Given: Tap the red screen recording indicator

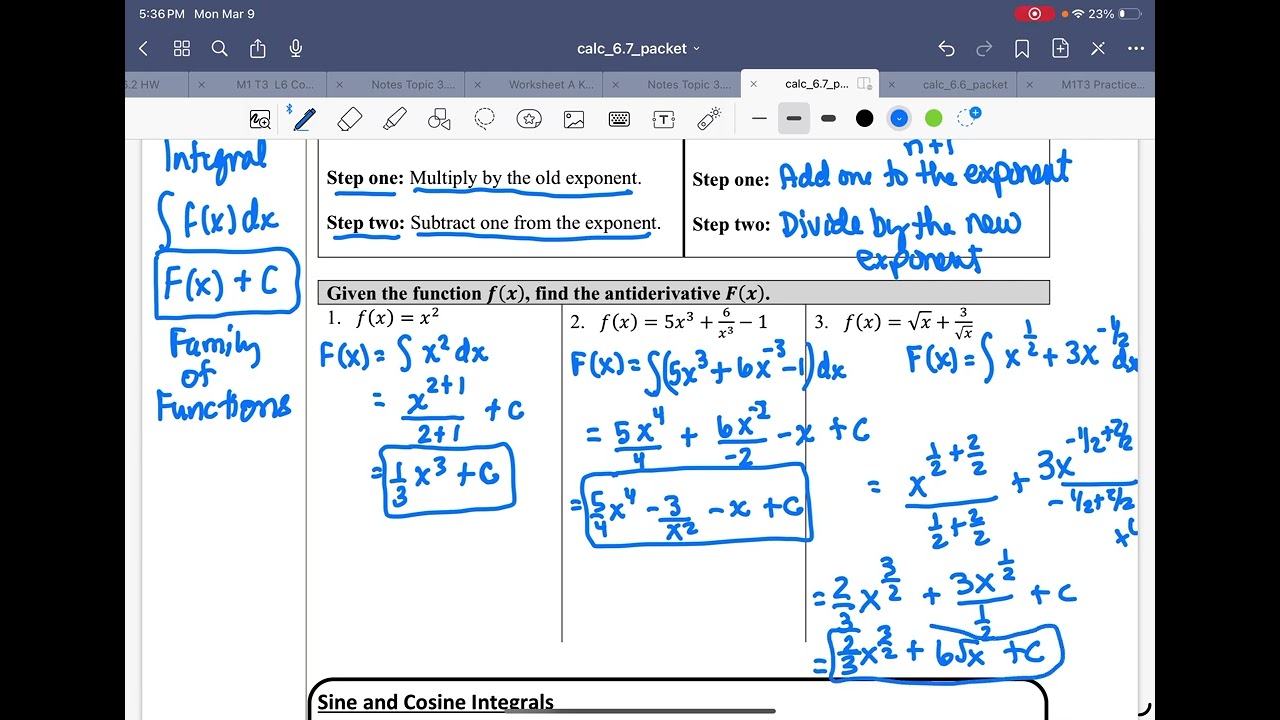Looking at the screenshot, I should (1034, 14).
